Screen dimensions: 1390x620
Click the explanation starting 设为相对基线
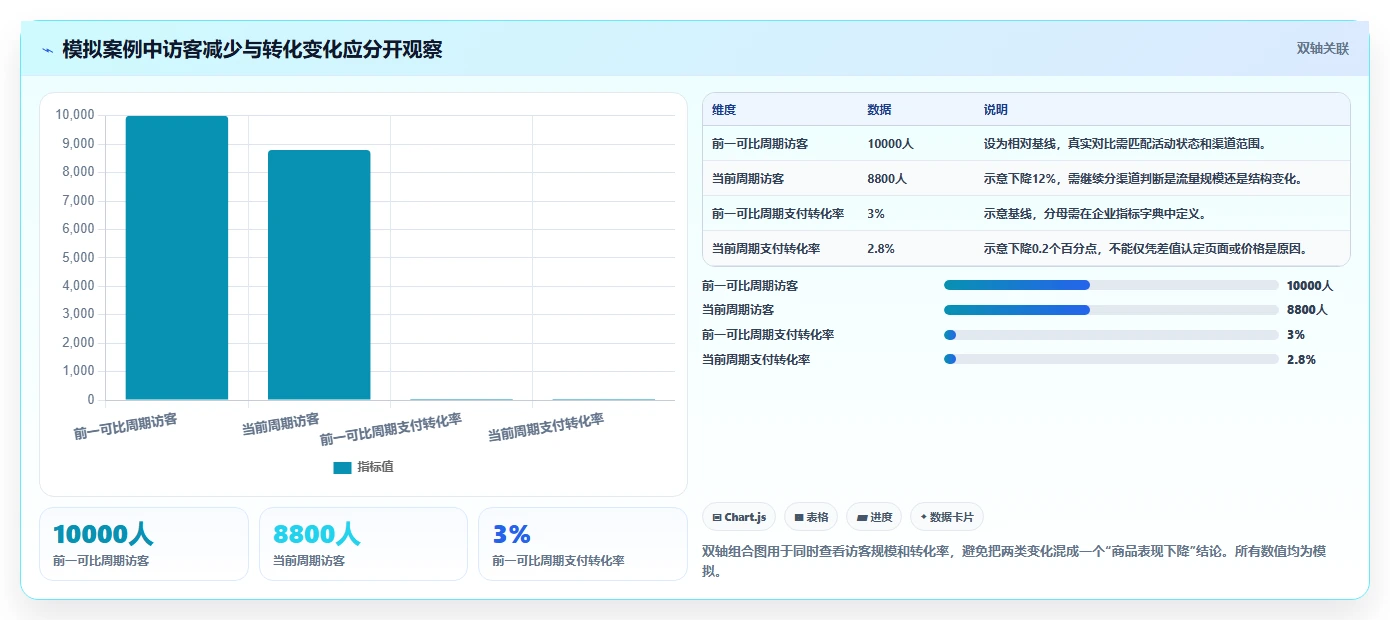[1126, 144]
